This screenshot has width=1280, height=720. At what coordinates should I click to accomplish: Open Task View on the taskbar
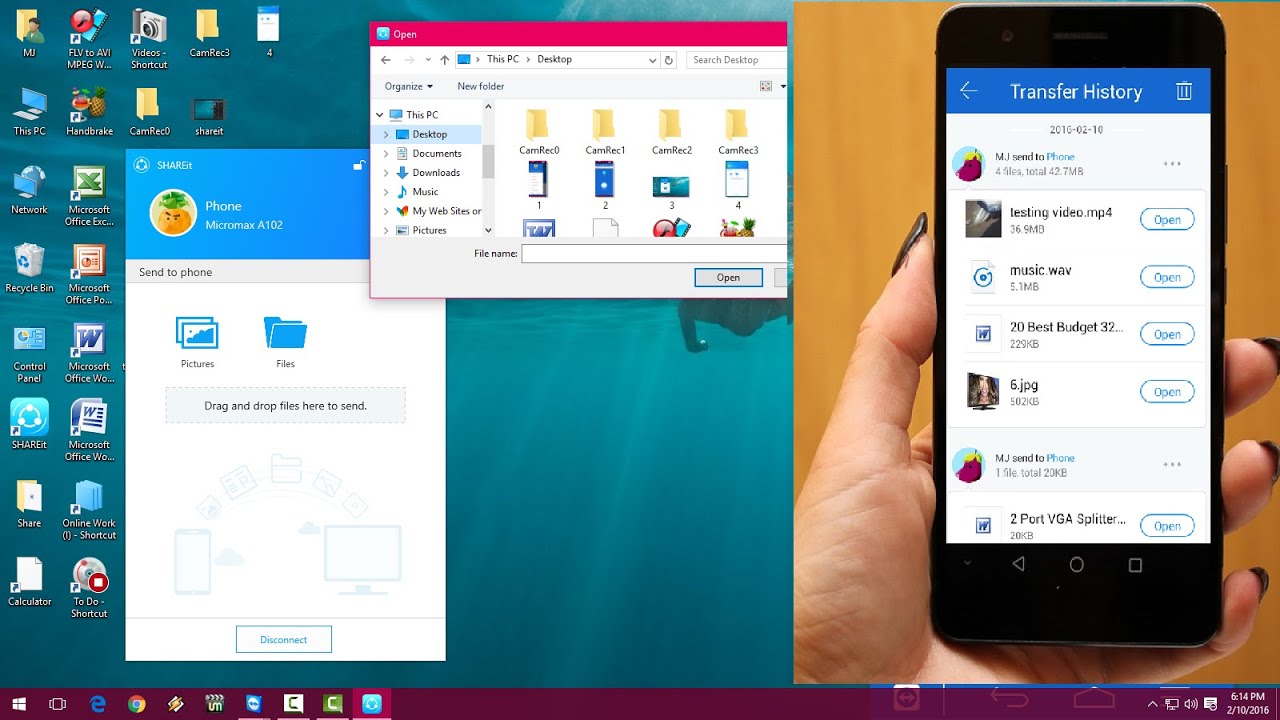coord(58,704)
